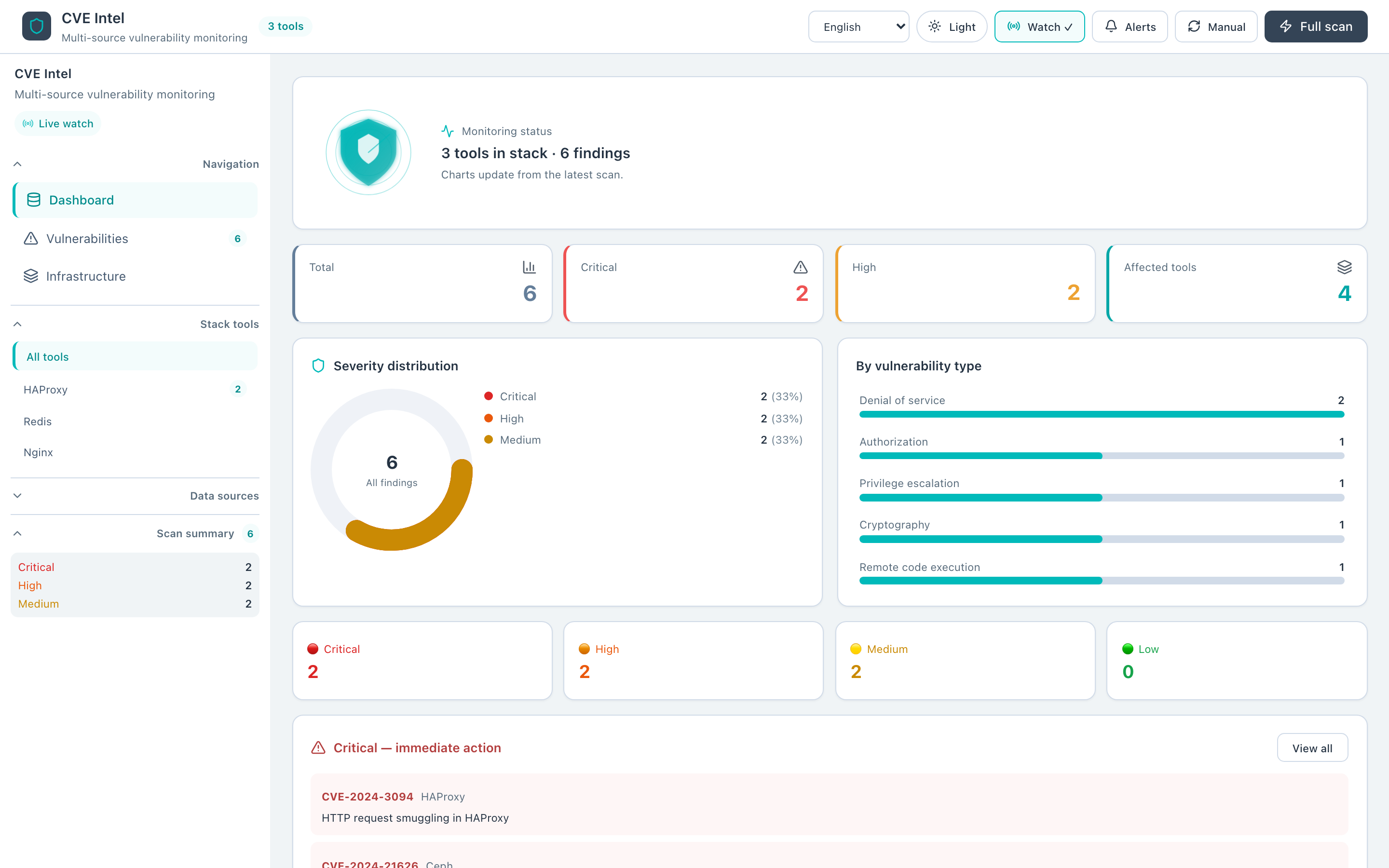Click the Medium legend entry in Severity distribution
The image size is (1389, 868).
(x=643, y=440)
